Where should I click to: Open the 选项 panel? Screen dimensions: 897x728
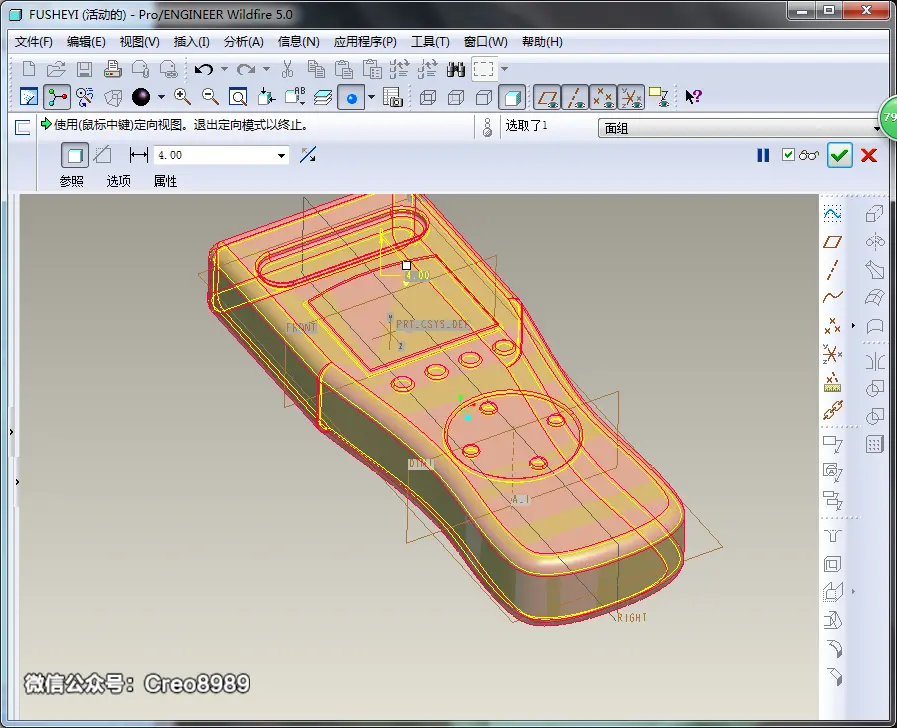pos(118,181)
